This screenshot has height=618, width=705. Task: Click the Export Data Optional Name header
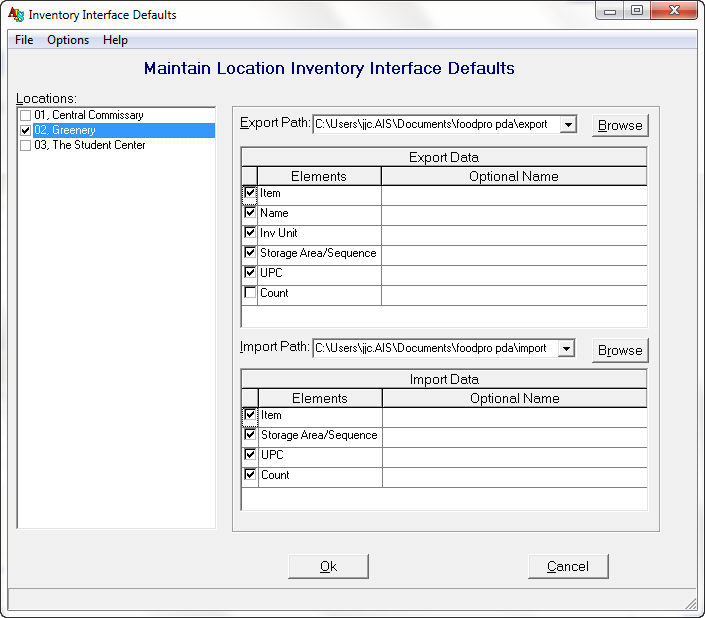click(514, 176)
